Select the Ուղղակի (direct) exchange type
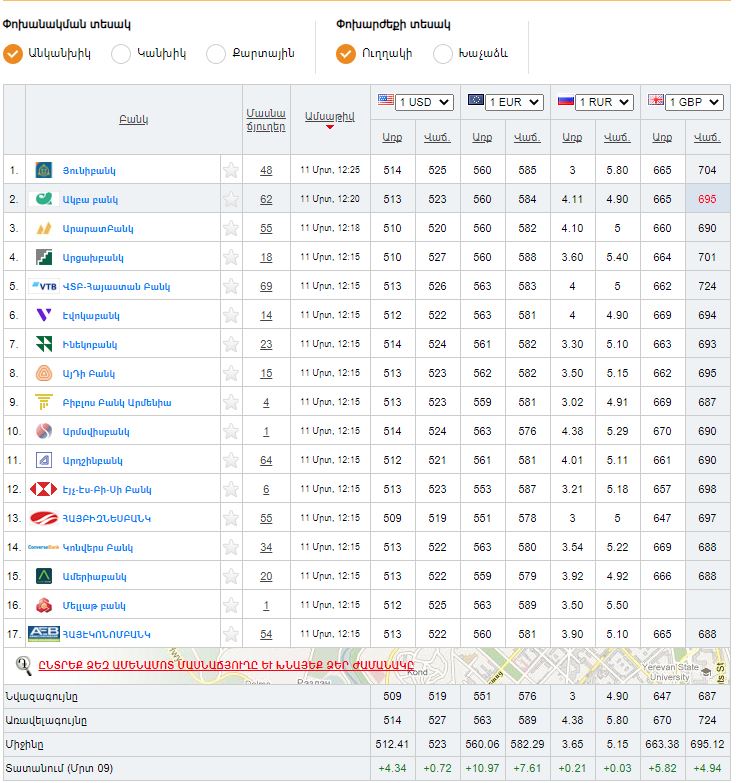Viewport: 736px width, 783px height. [346, 54]
